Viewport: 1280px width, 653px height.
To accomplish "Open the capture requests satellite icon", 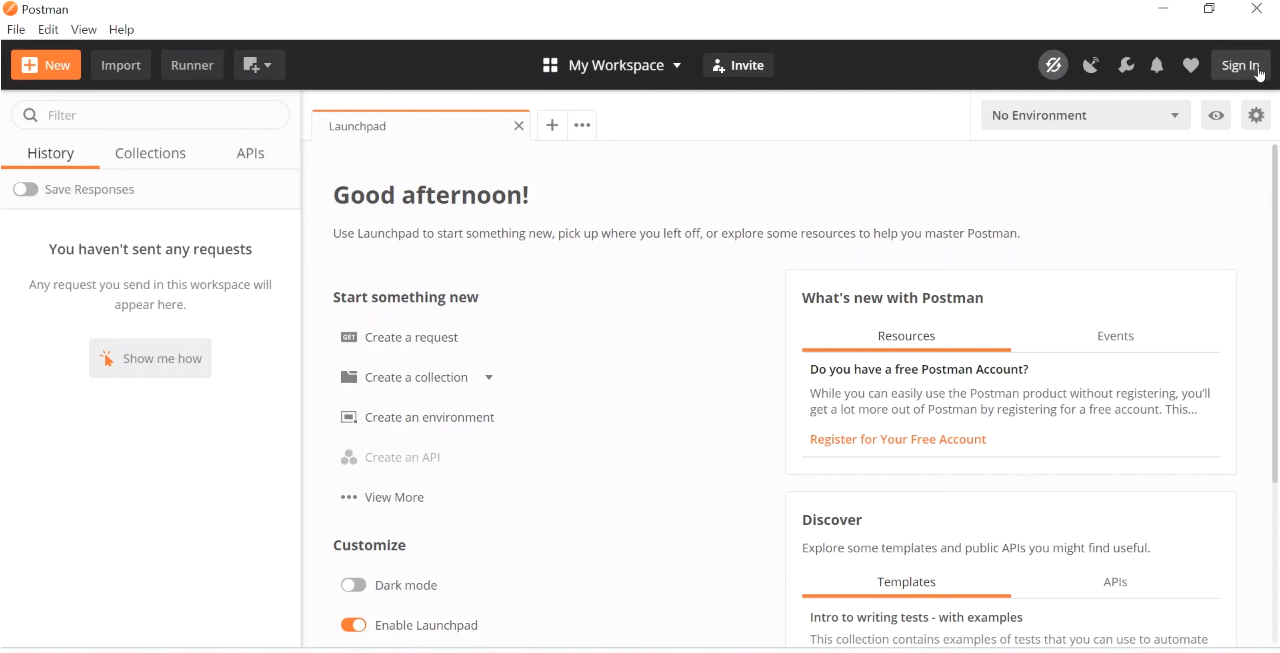I will point(1091,65).
